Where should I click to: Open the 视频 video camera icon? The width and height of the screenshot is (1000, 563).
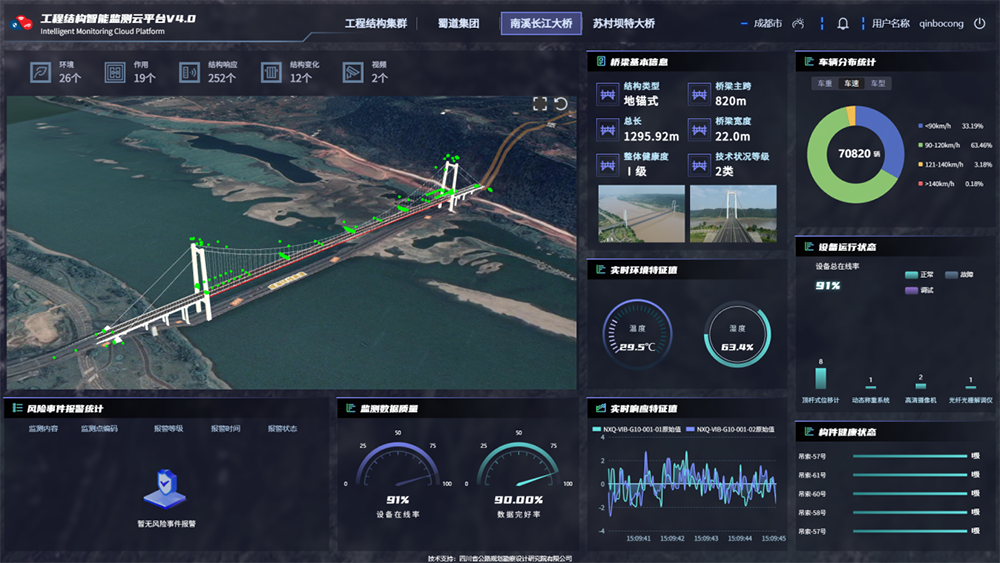click(x=353, y=72)
